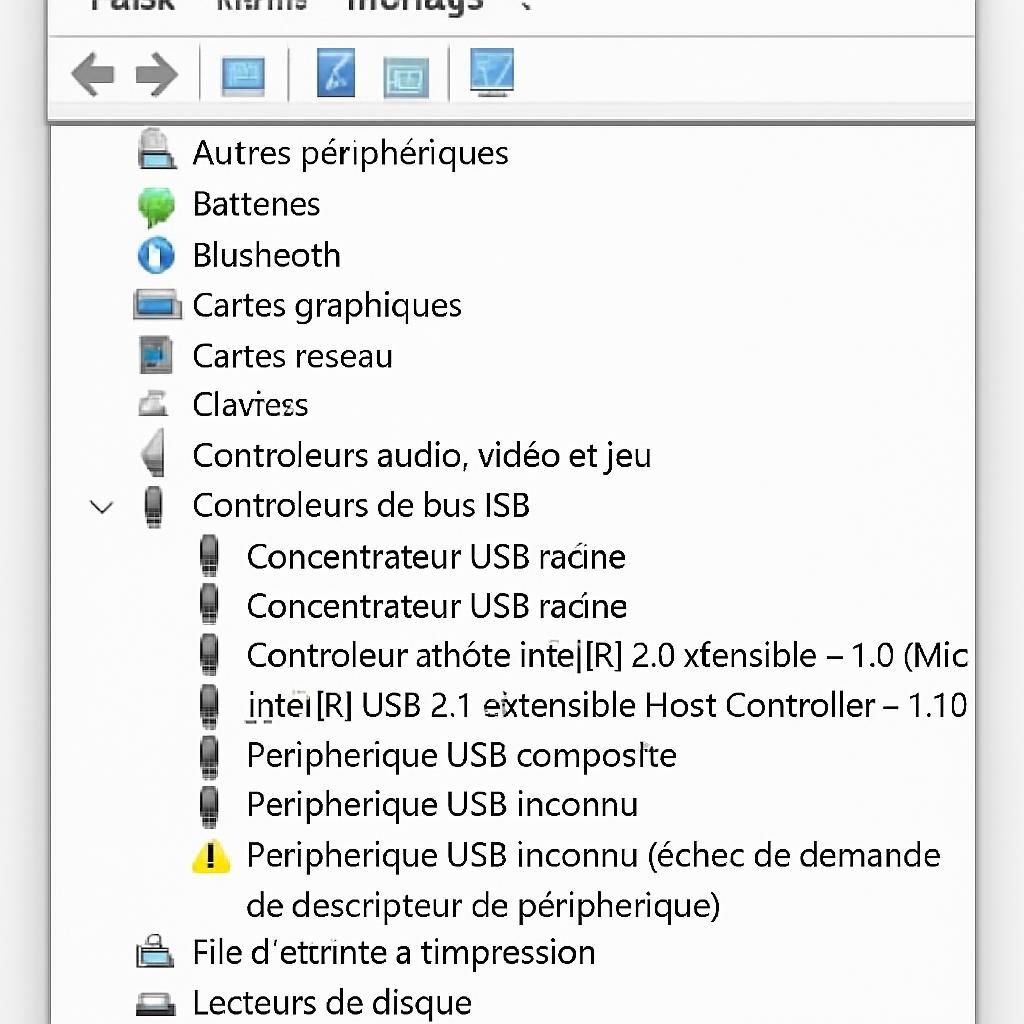The height and width of the screenshot is (1024, 1024).
Task: Select Controleurs audio, vidéo et jeu
Action: click(x=421, y=456)
